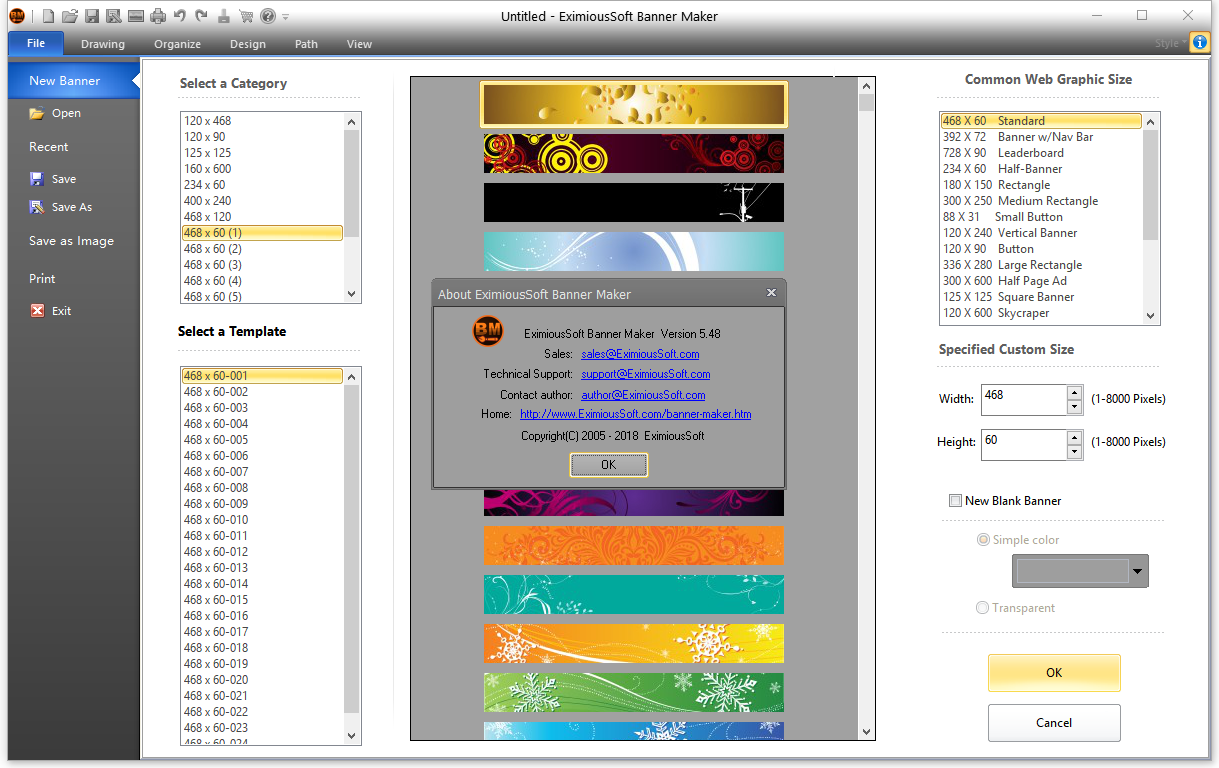Screen dimensions: 1219x768
Task: Click the down arrow of the template list scrollbar
Action: pyautogui.click(x=351, y=735)
